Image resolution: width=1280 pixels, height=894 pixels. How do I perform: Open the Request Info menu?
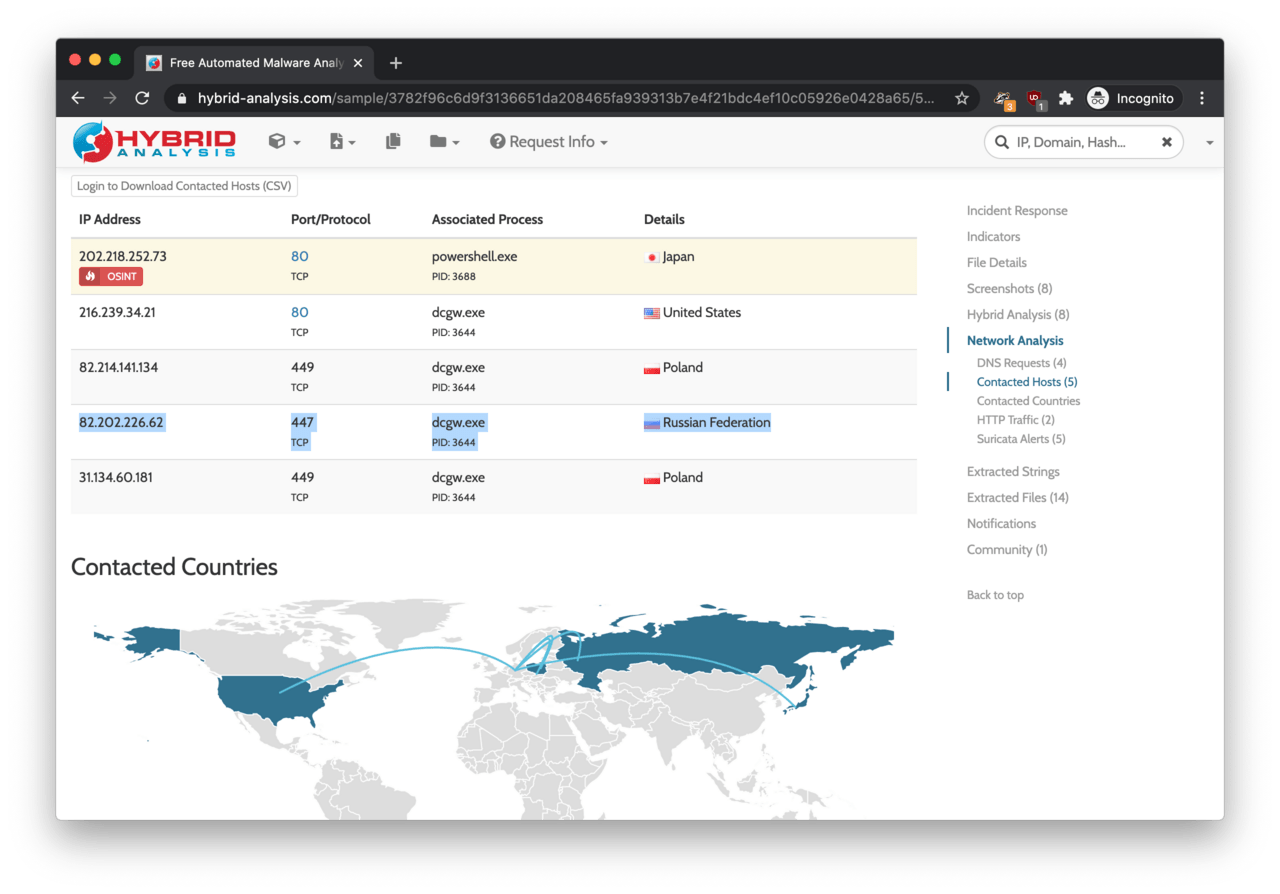549,142
